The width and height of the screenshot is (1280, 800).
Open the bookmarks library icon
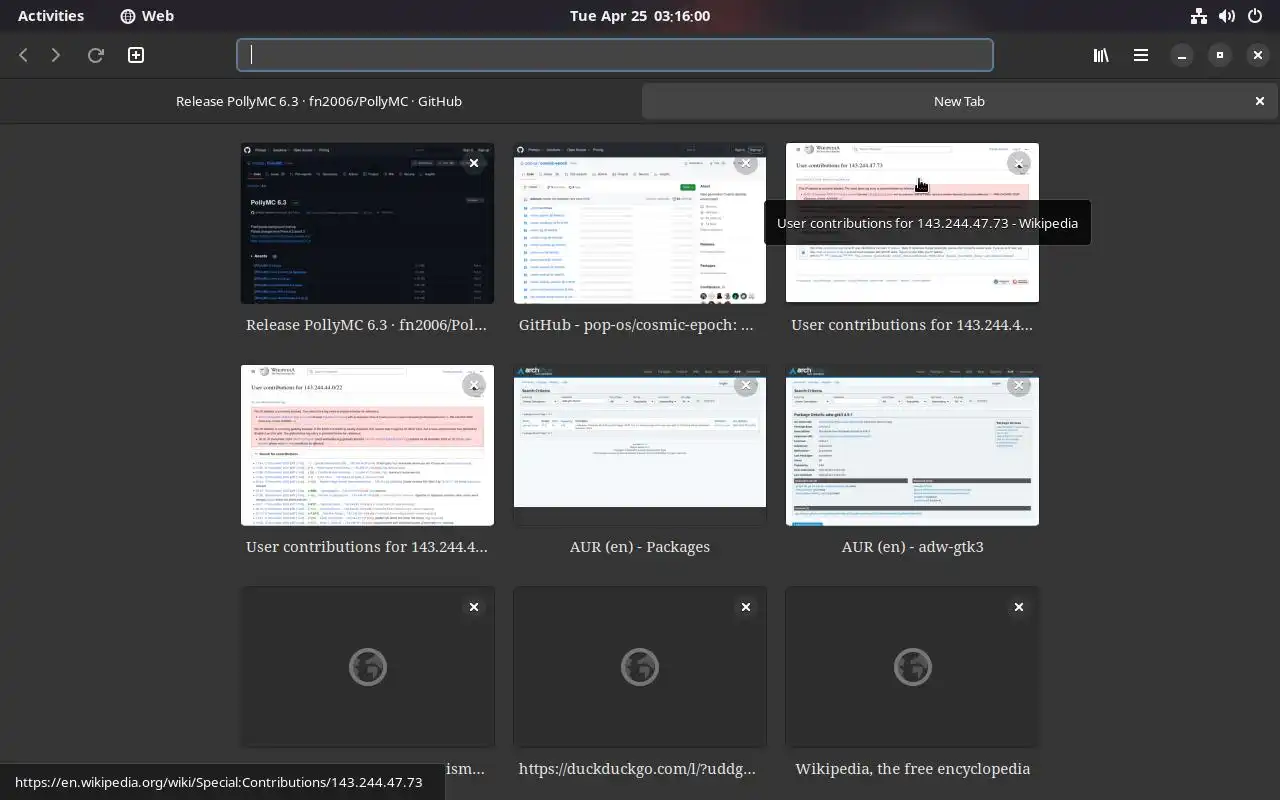pyautogui.click(x=1101, y=55)
